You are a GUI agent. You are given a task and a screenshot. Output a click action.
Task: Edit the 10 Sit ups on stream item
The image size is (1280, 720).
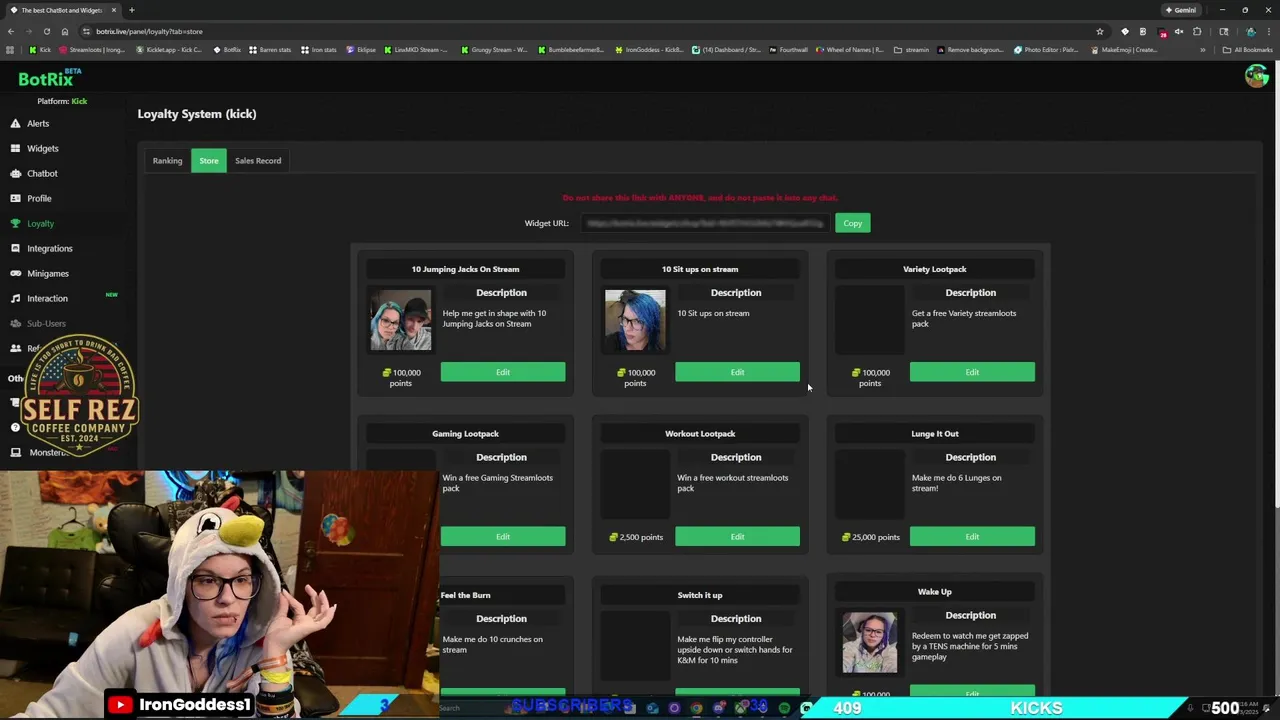(x=737, y=372)
